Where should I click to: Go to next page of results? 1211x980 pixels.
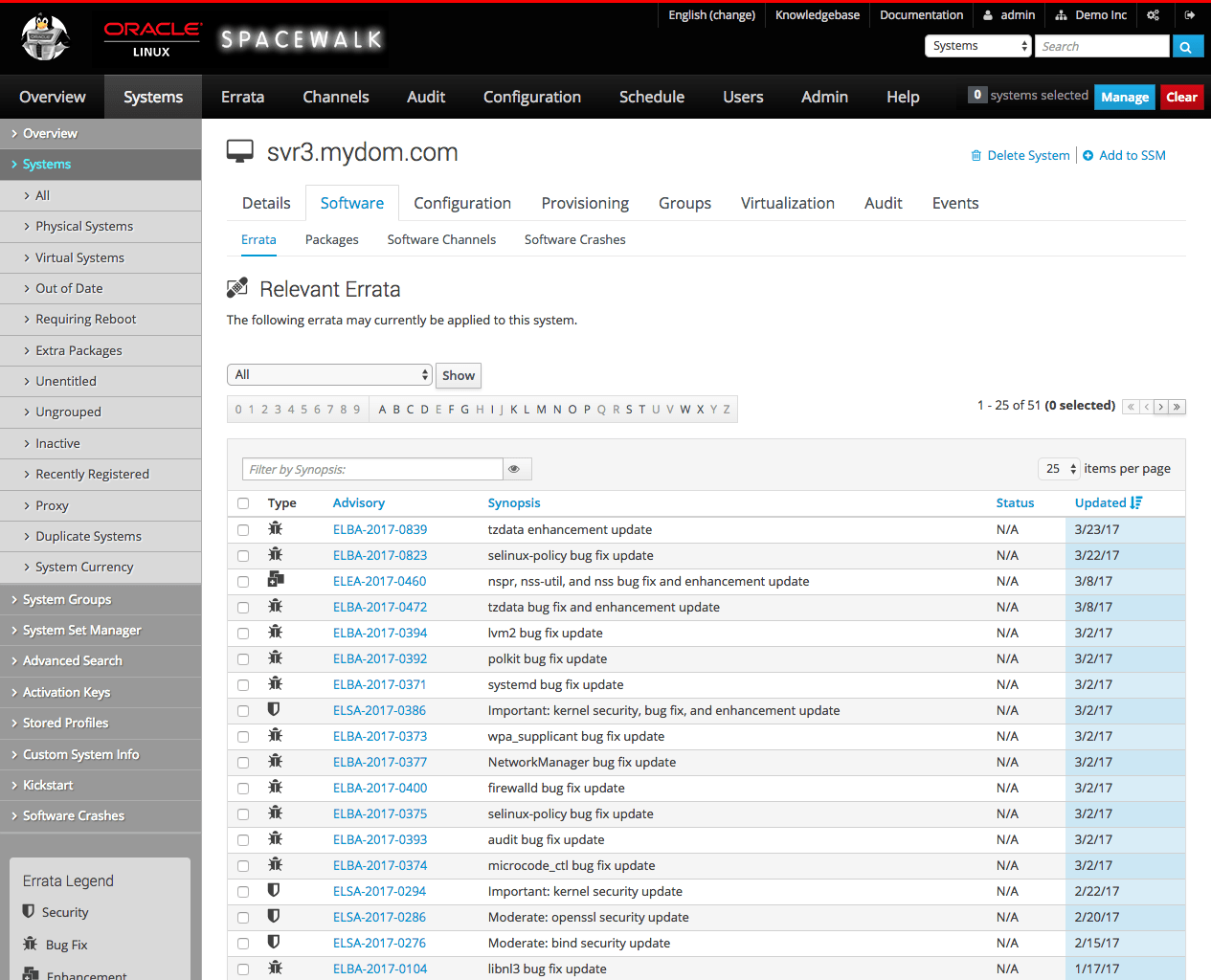click(1161, 407)
